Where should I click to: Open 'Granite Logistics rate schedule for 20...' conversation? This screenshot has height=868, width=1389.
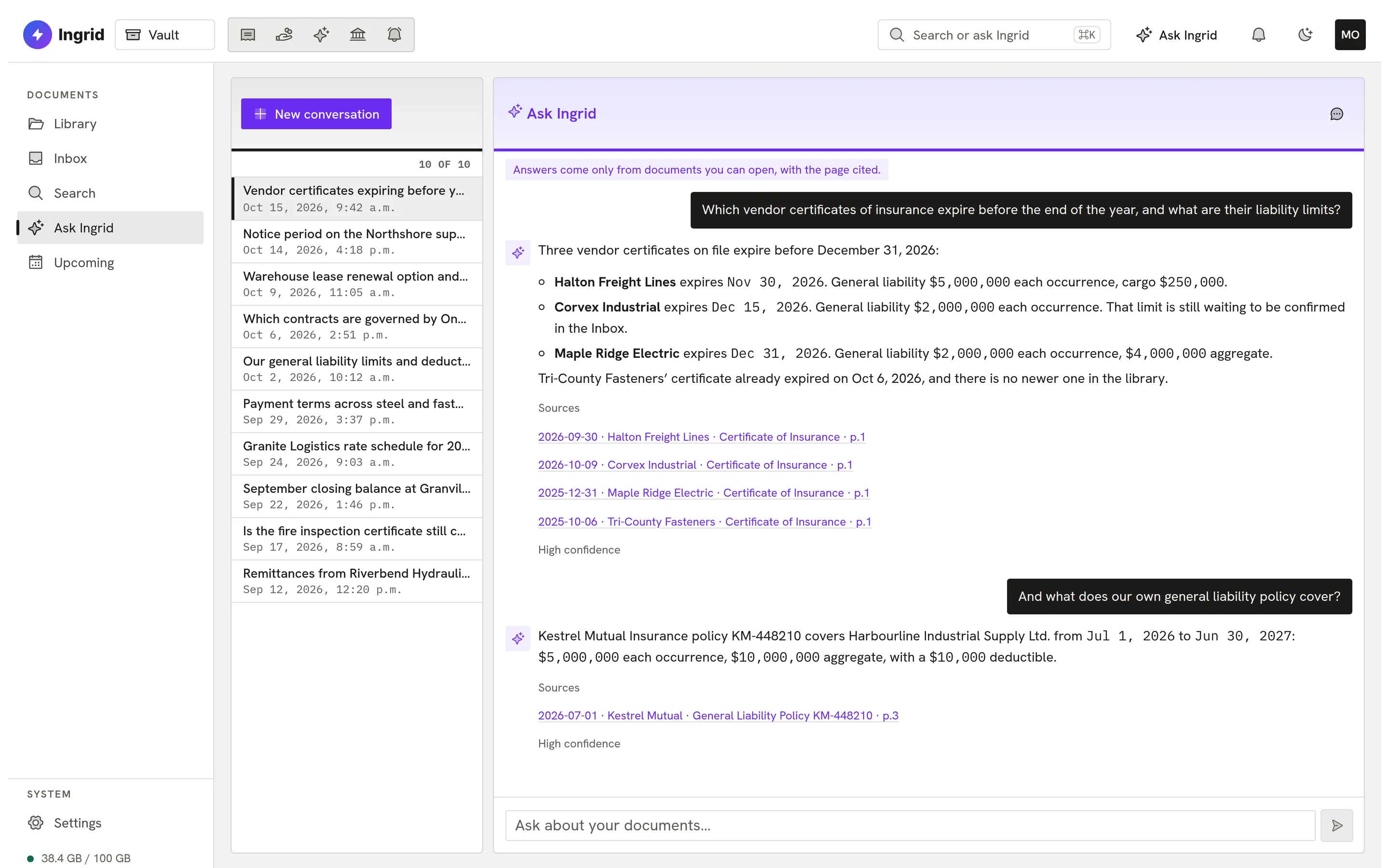tap(357, 454)
